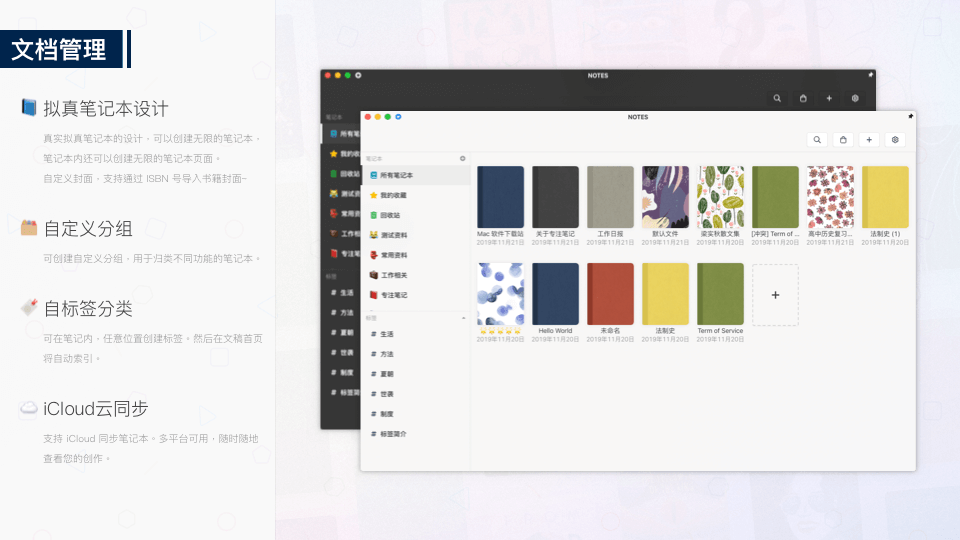The width and height of the screenshot is (960, 540).
Task: Open settings gear in light window toolbar
Action: coord(895,140)
